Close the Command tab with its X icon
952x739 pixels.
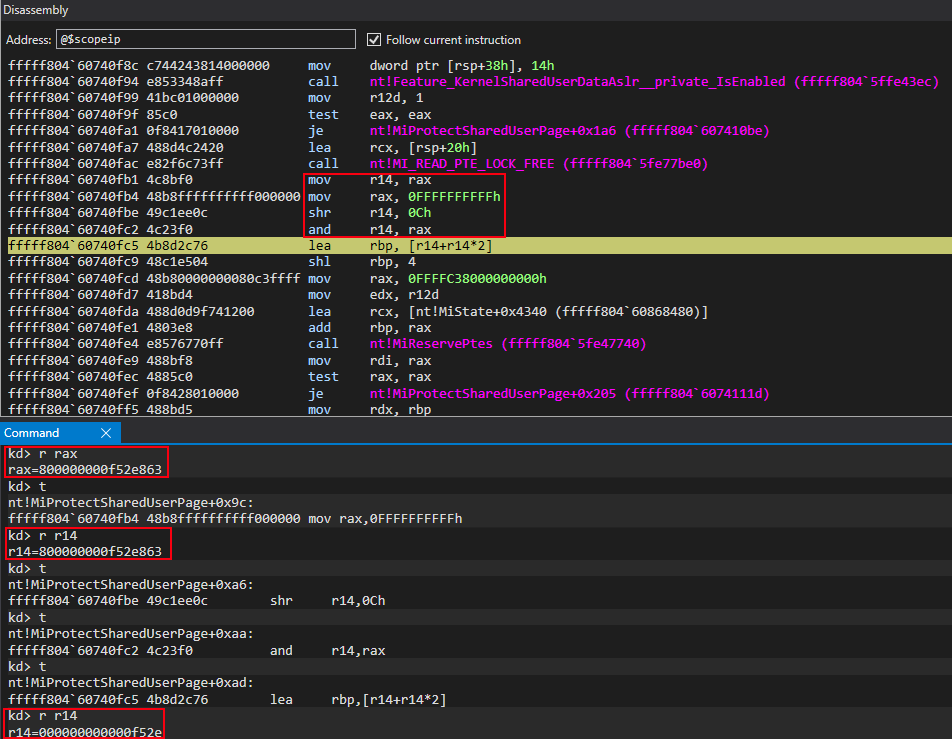[x=106, y=433]
